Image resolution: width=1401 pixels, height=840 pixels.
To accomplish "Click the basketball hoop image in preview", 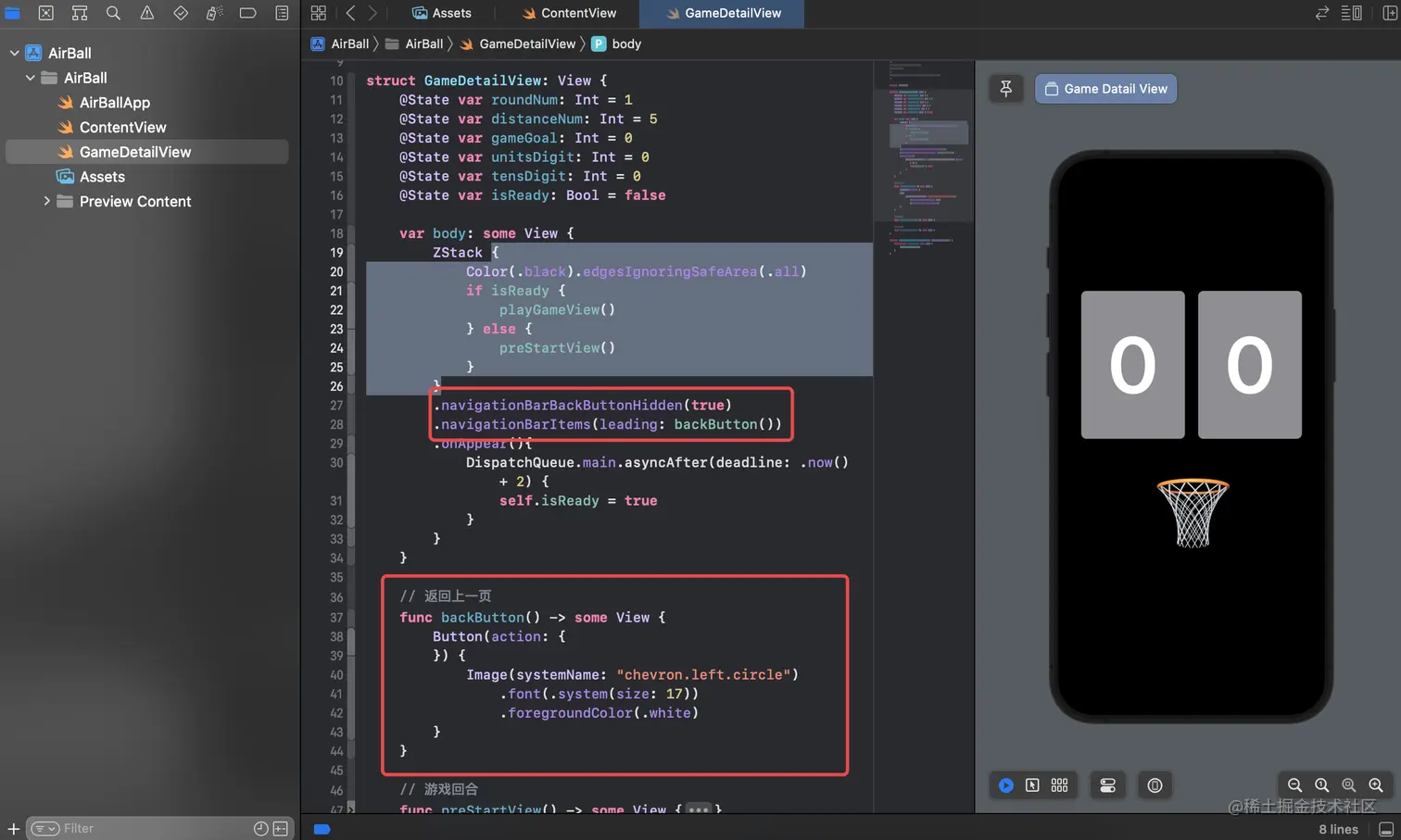I will [1193, 513].
